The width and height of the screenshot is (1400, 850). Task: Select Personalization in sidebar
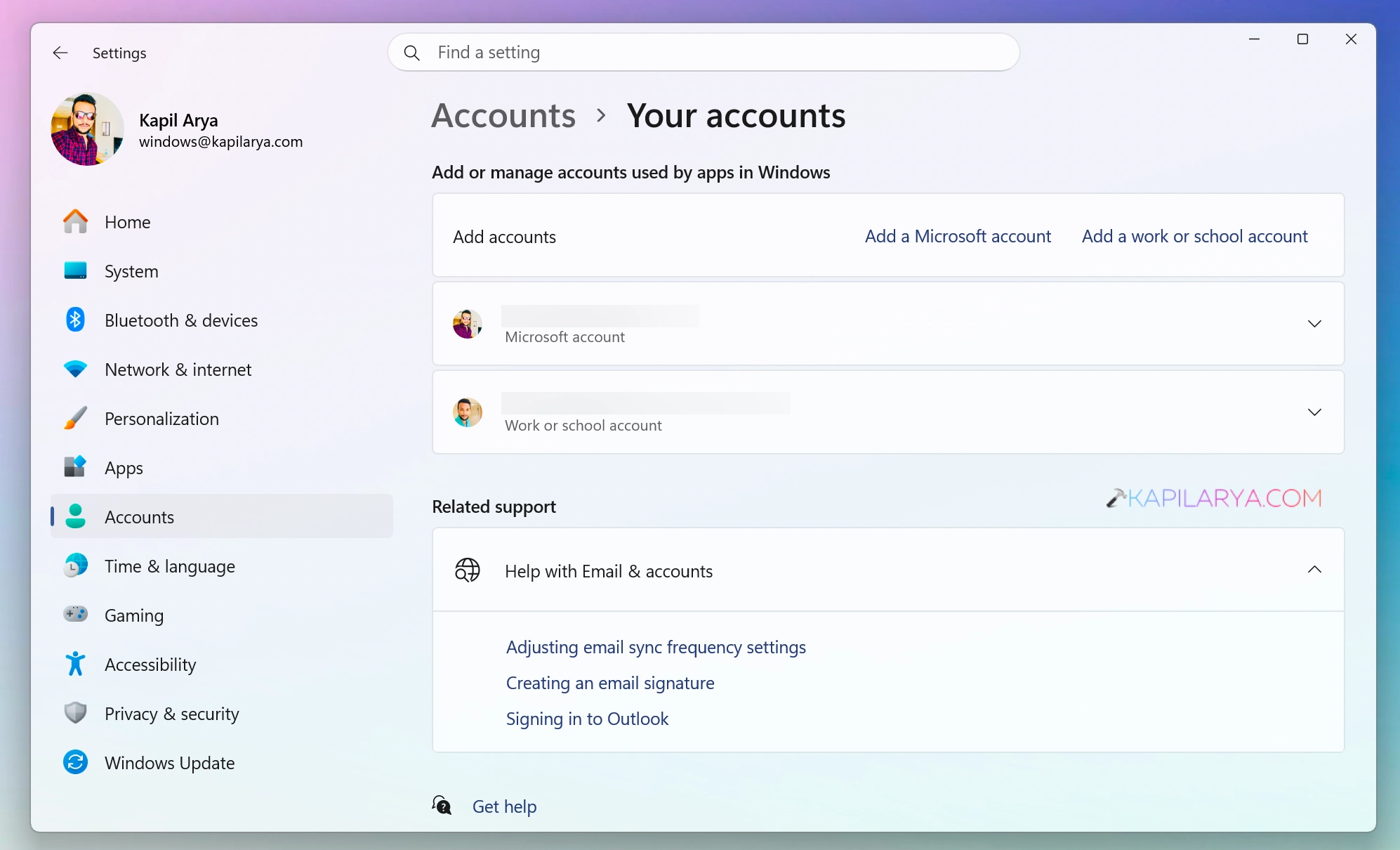[x=222, y=419]
